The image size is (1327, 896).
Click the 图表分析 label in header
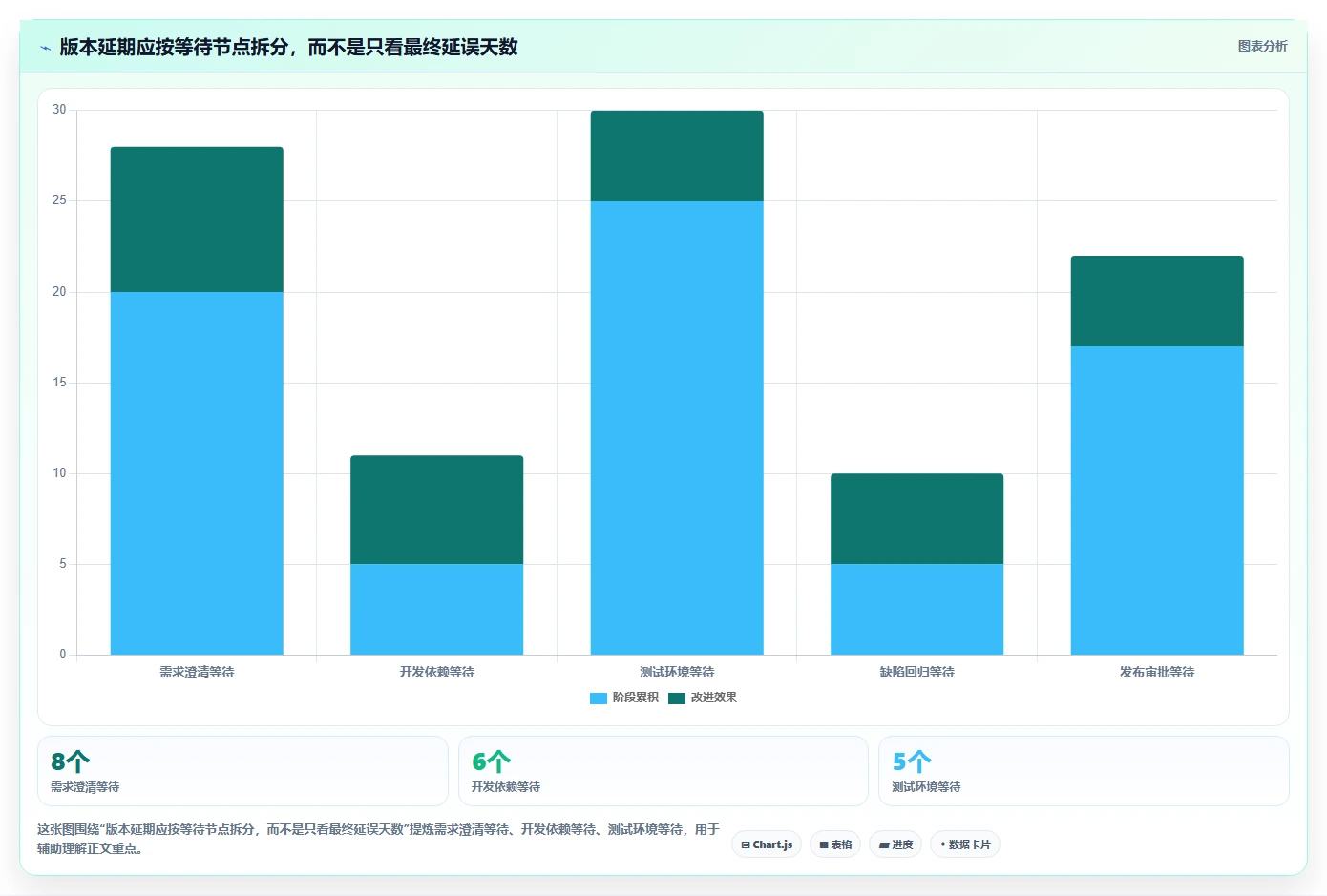1262,46
